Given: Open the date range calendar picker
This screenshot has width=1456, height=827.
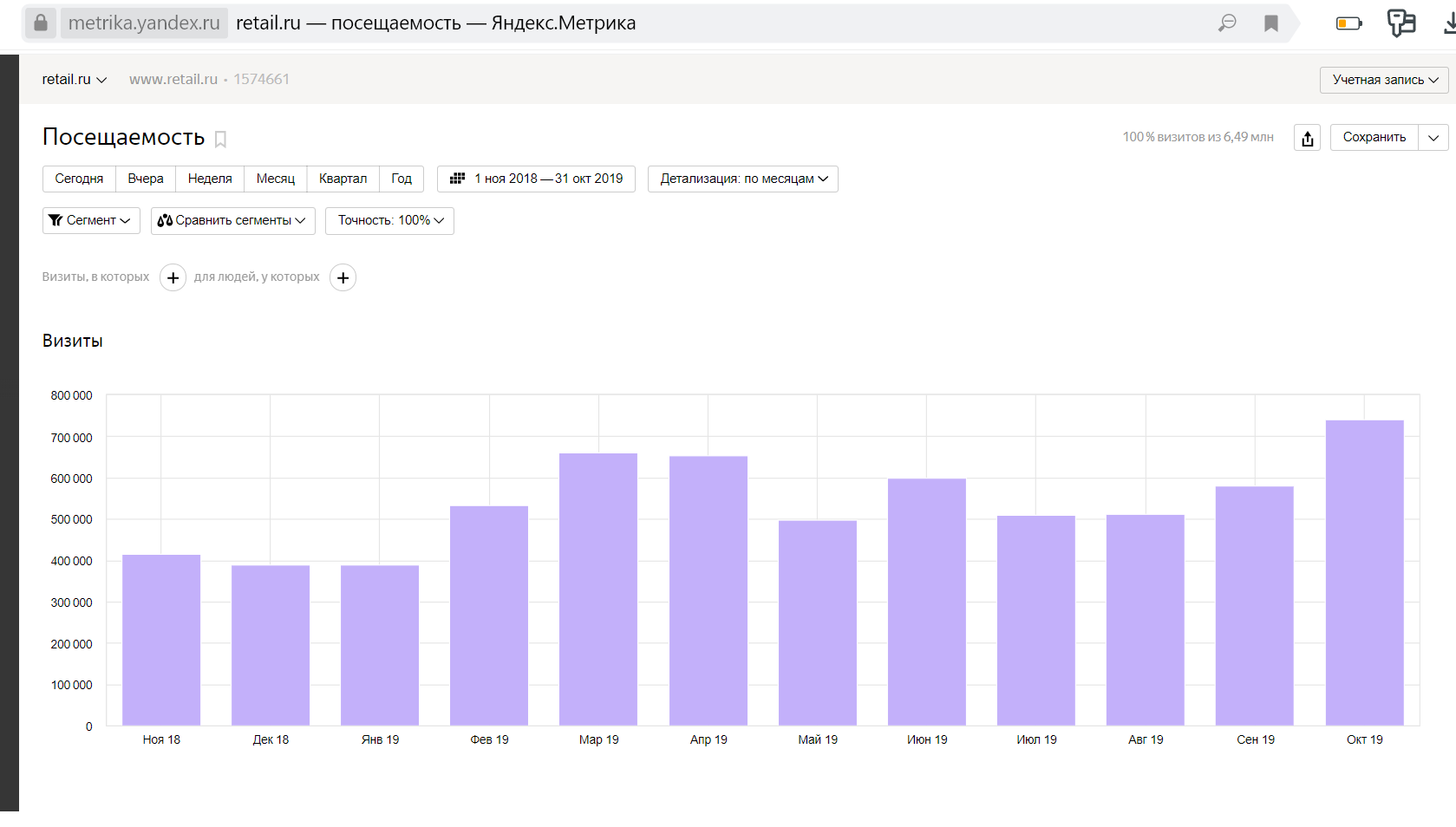Looking at the screenshot, I should (536, 179).
